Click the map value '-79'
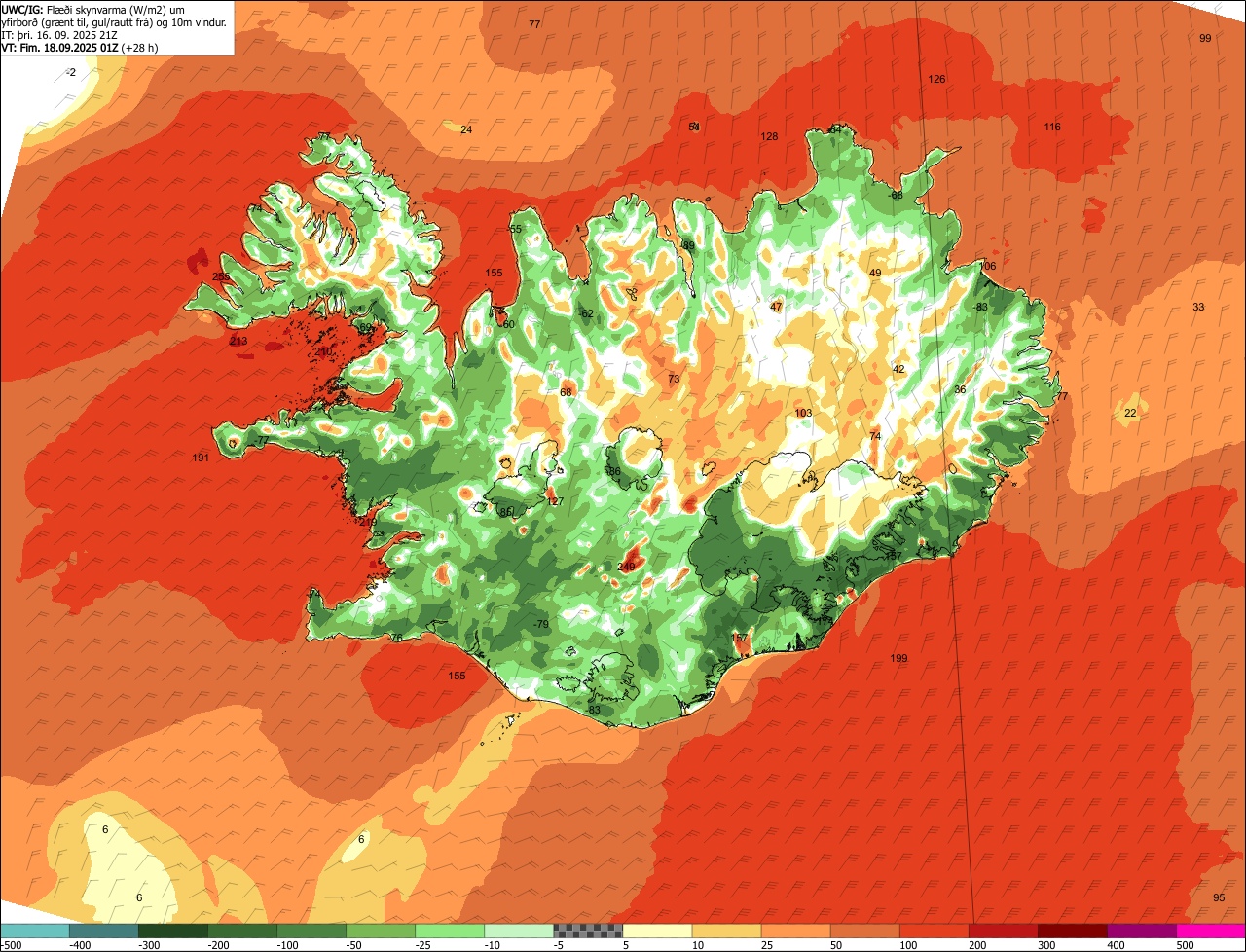The image size is (1246, 952). [x=540, y=624]
